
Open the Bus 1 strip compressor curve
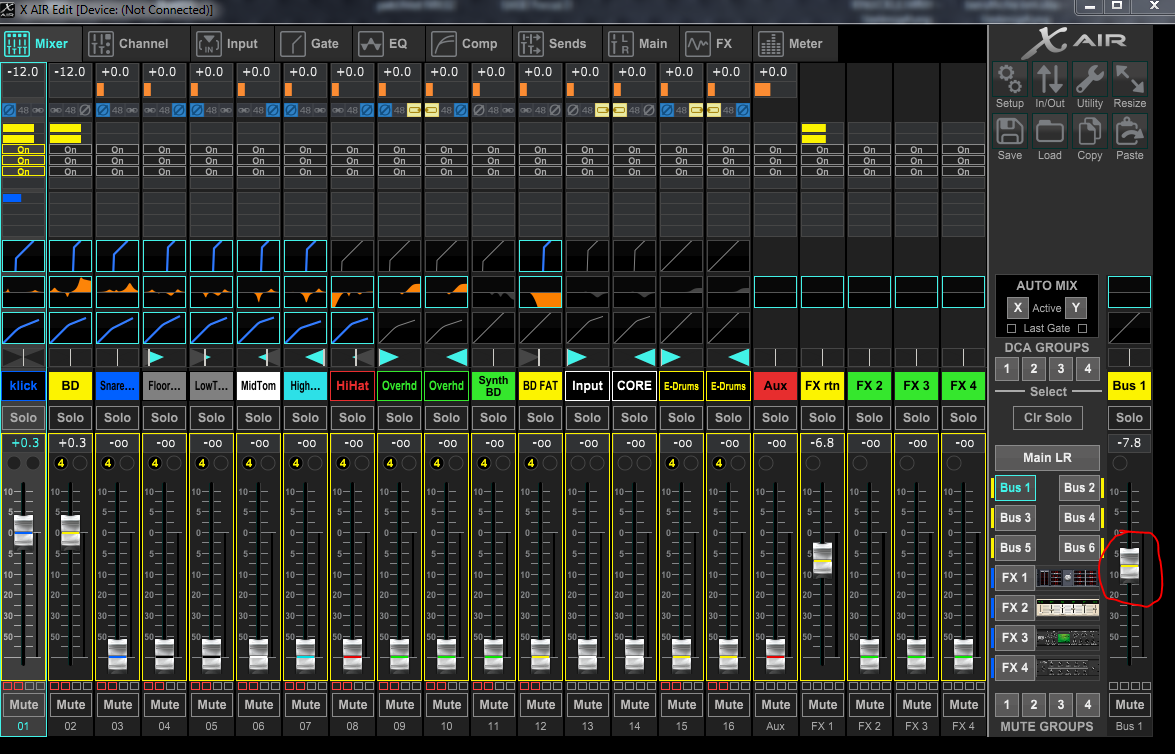pyautogui.click(x=1129, y=328)
